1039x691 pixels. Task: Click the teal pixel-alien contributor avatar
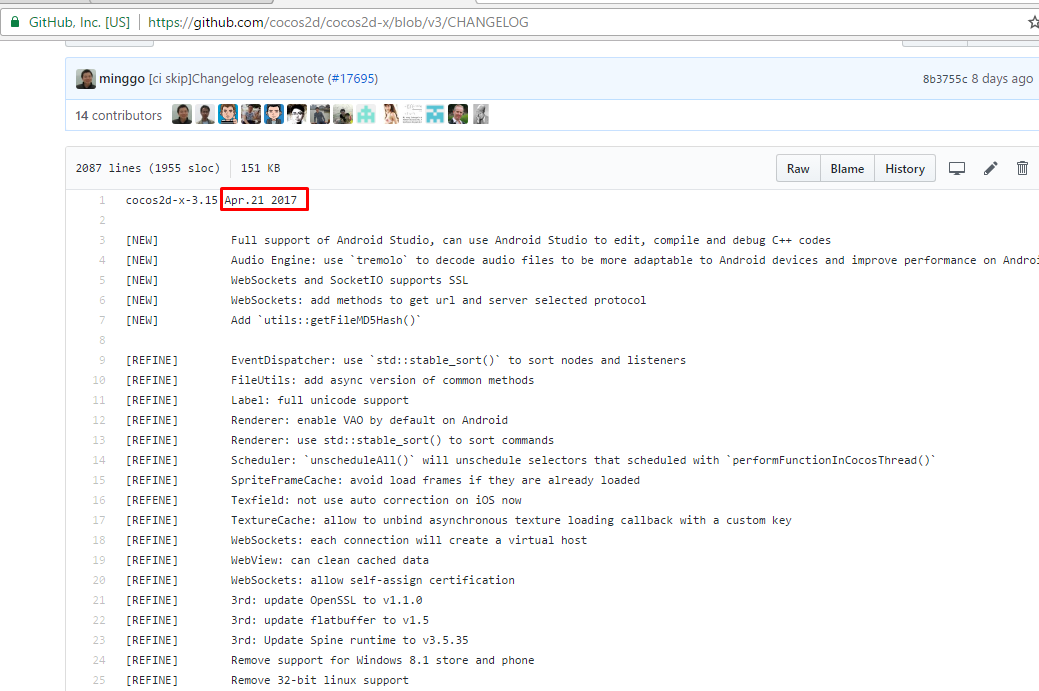pyautogui.click(x=366, y=115)
